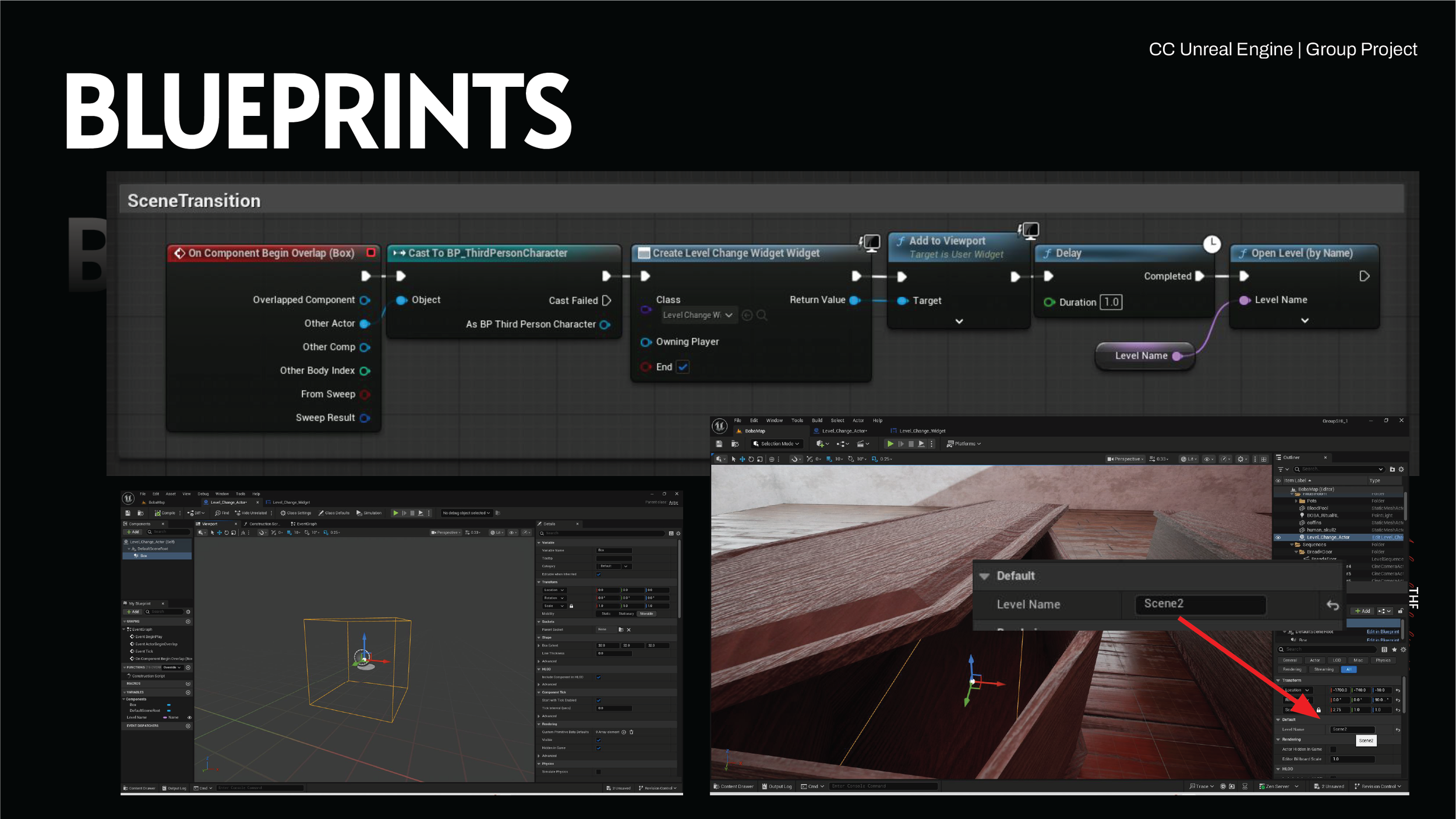Click the Duration value field on the Delay node
Viewport: 1456px width, 819px height.
point(1111,302)
